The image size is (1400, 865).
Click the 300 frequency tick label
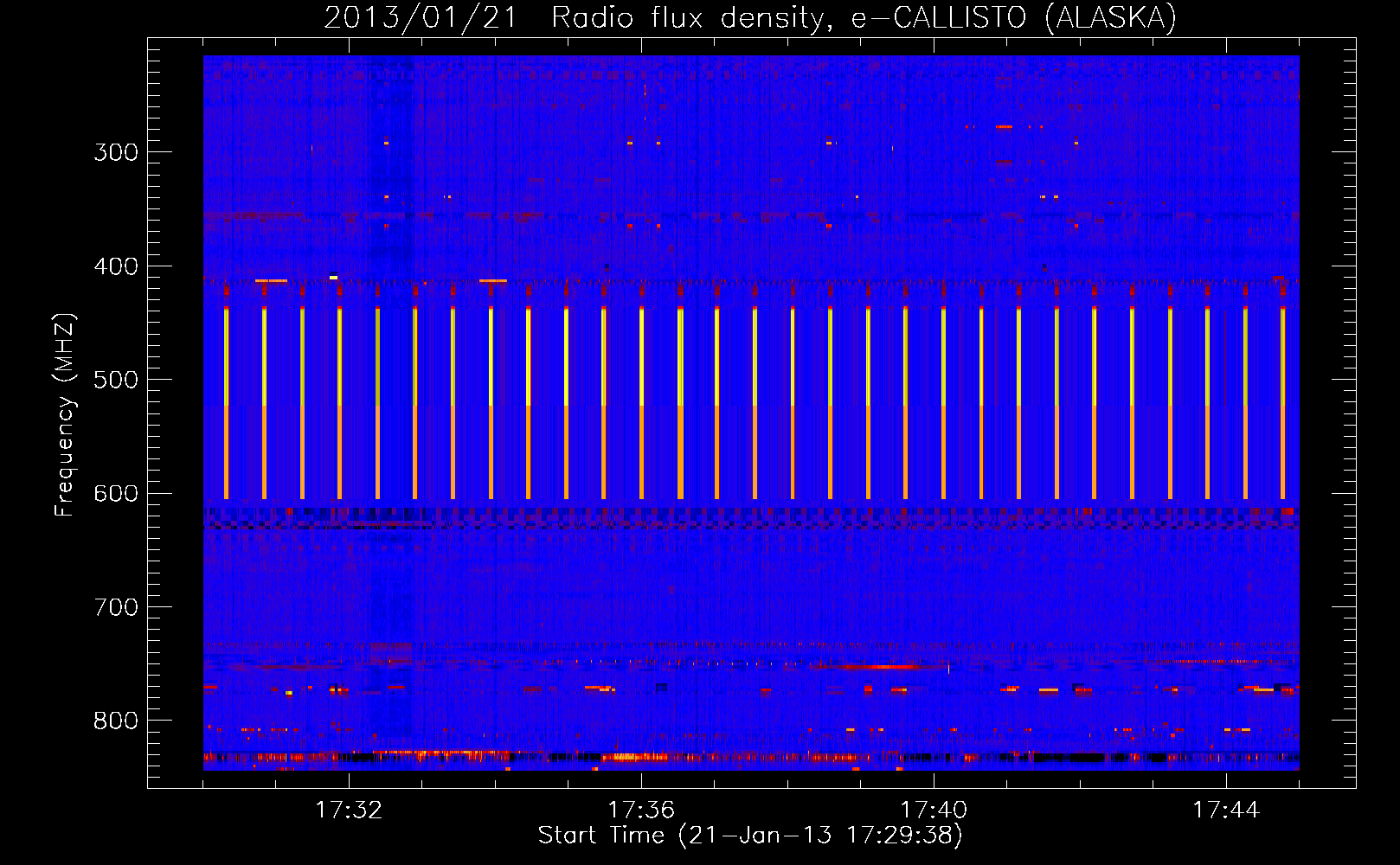click(x=116, y=152)
